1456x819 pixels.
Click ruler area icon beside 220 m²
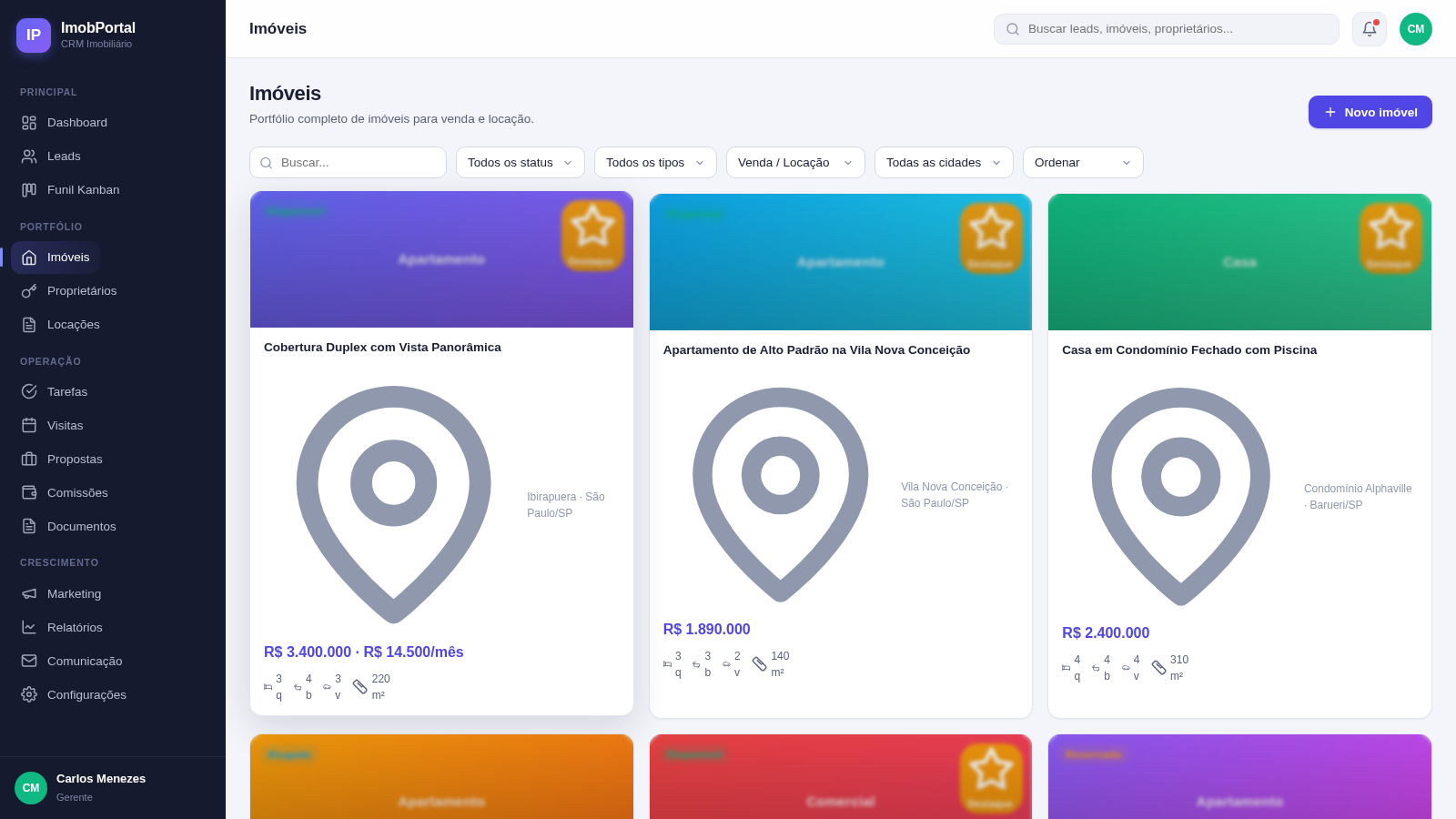360,687
